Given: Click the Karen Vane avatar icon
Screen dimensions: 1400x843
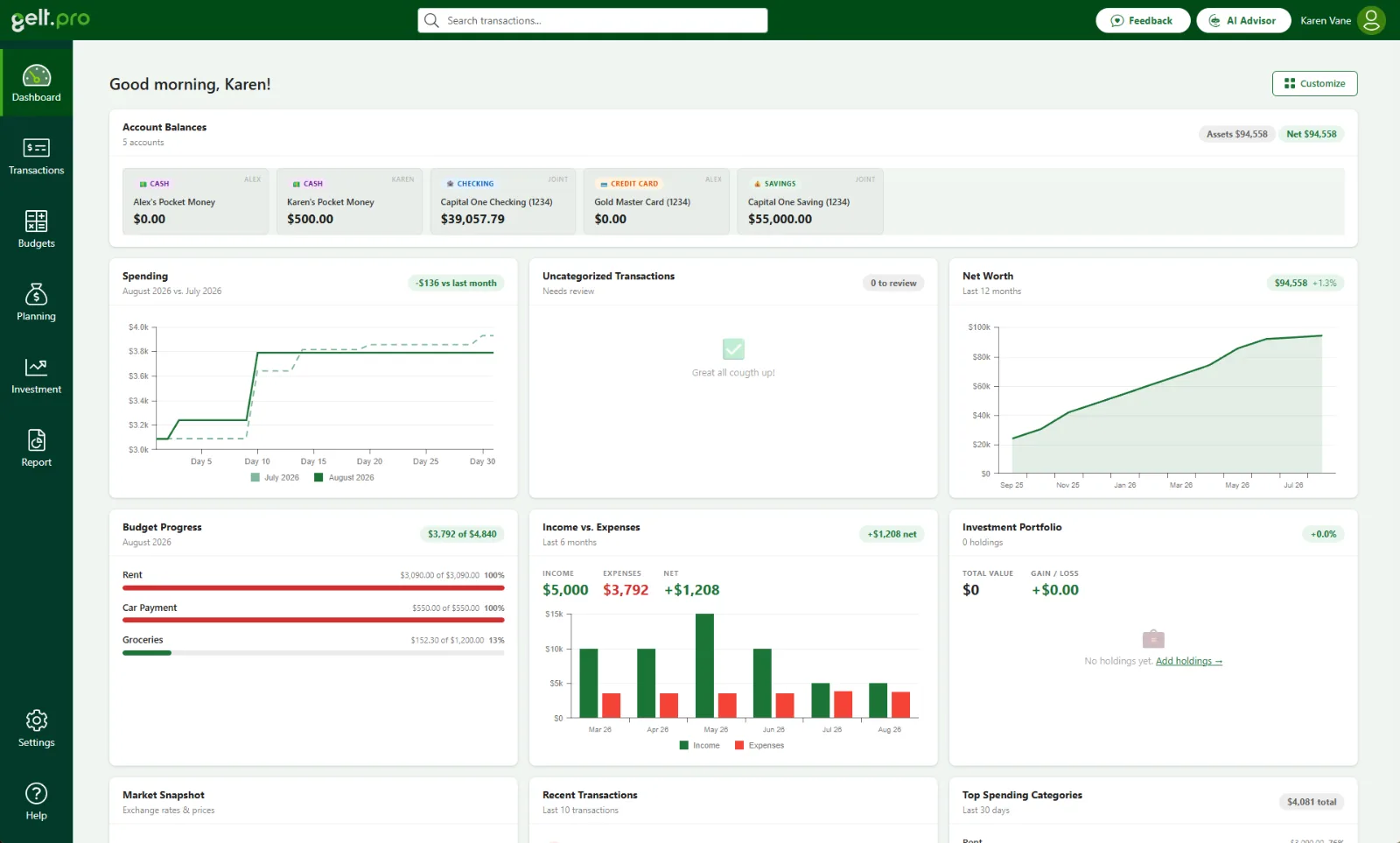Looking at the screenshot, I should (x=1371, y=20).
